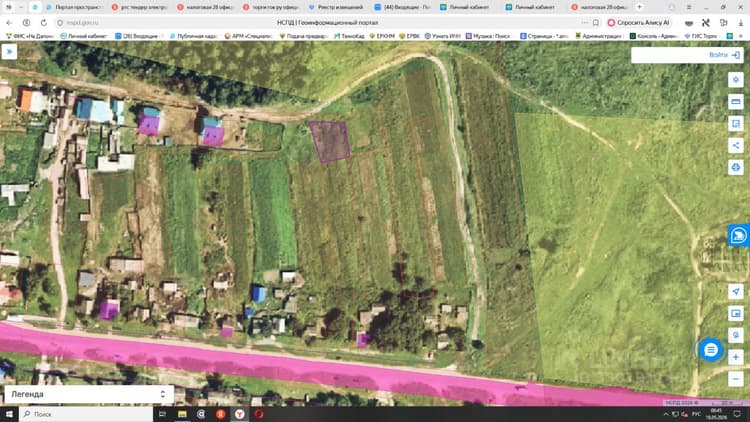Open the assistant chat side tab
Viewport: 750px width, 422px height.
(739, 235)
